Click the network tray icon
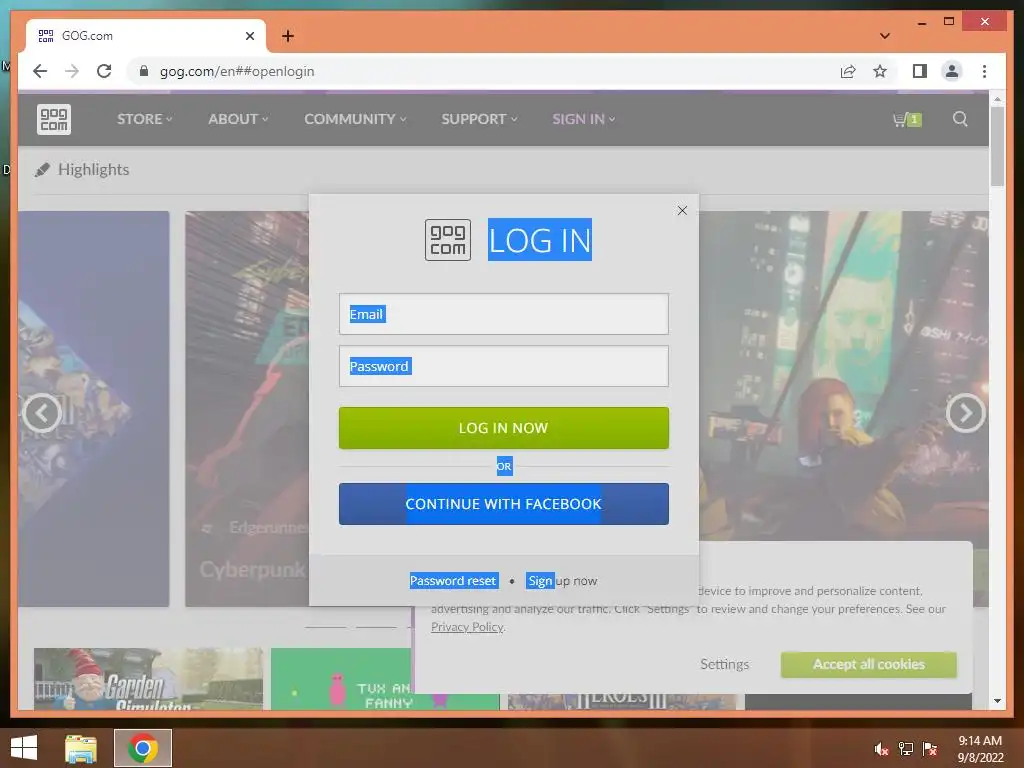Image resolution: width=1024 pixels, height=768 pixels. point(906,749)
